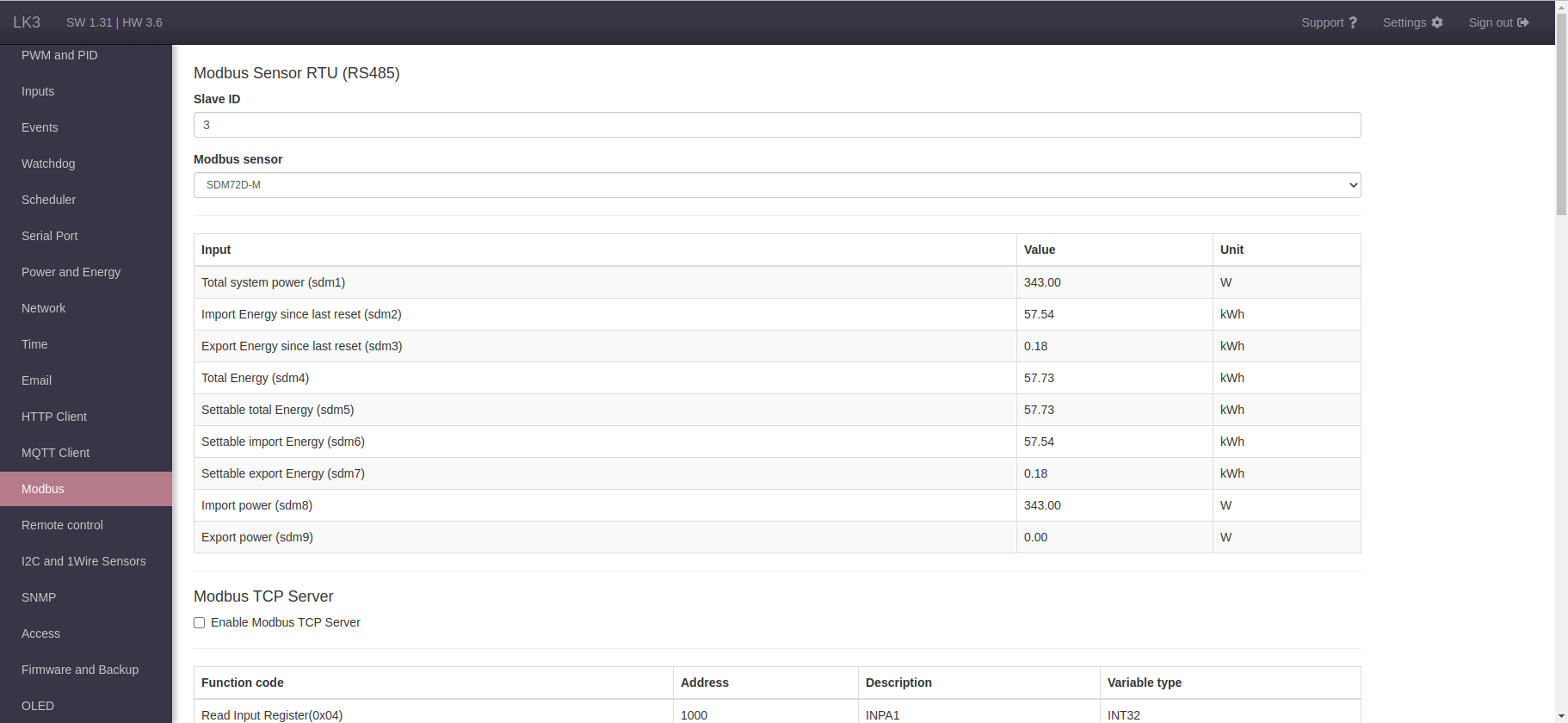Click the Unit column header
The image size is (1568, 723).
coord(1232,250)
